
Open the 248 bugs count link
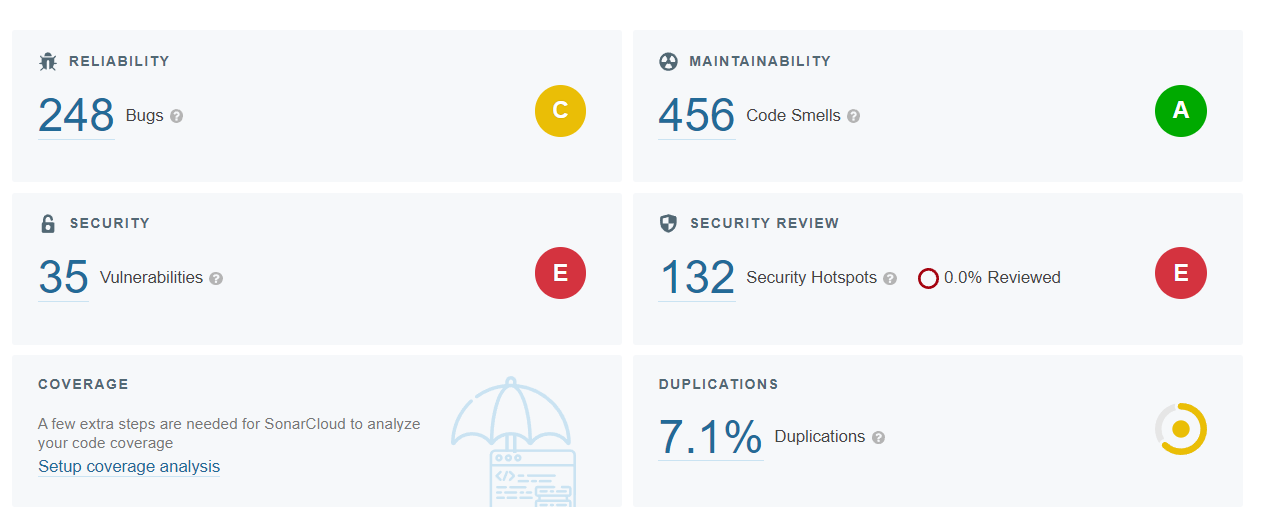[x=76, y=115]
